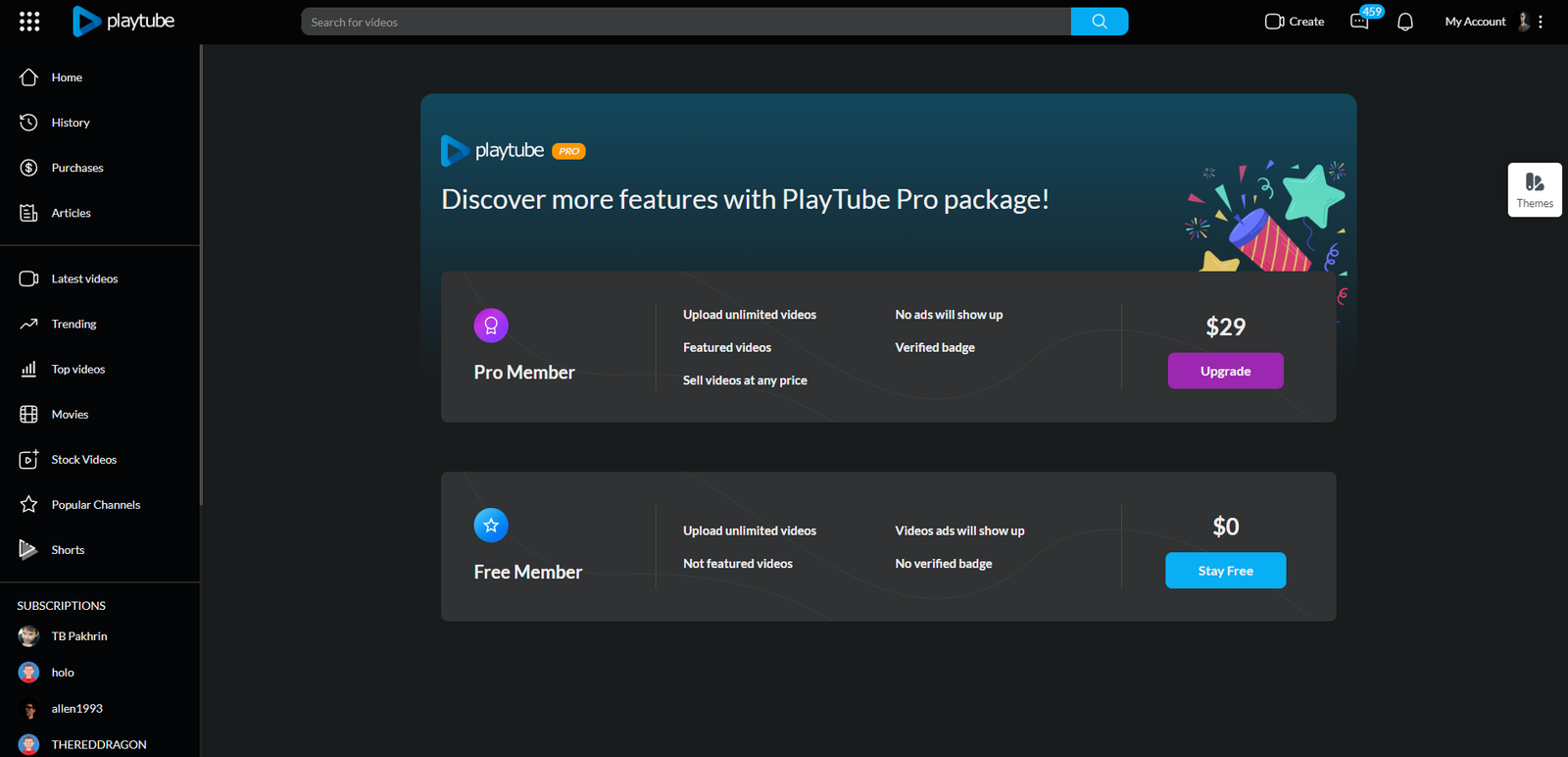This screenshot has height=757, width=1568.
Task: Click the sidebar vertical scrollbar
Action: point(201,275)
